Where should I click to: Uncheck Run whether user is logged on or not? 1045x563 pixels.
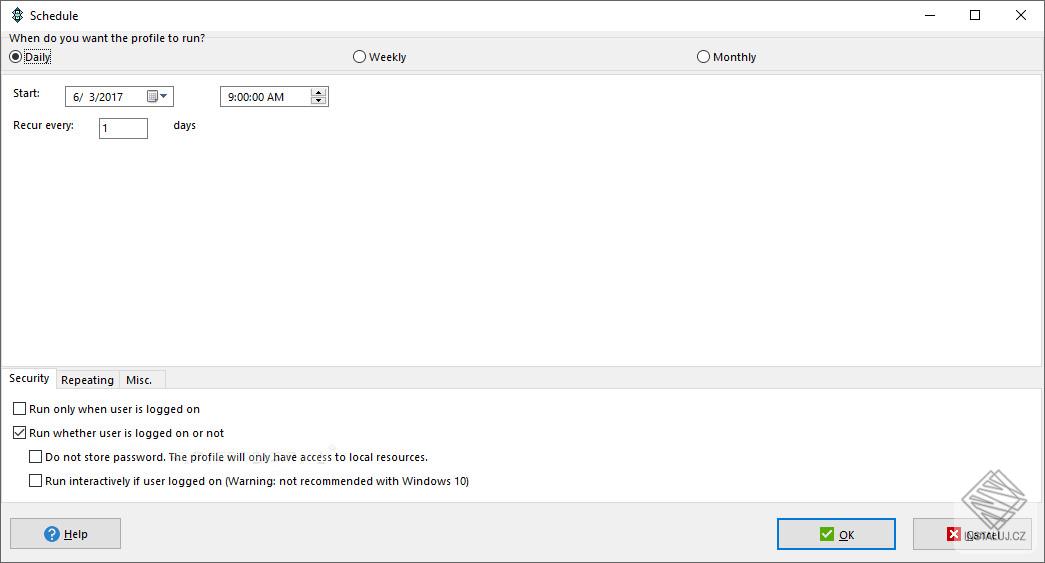coord(19,432)
